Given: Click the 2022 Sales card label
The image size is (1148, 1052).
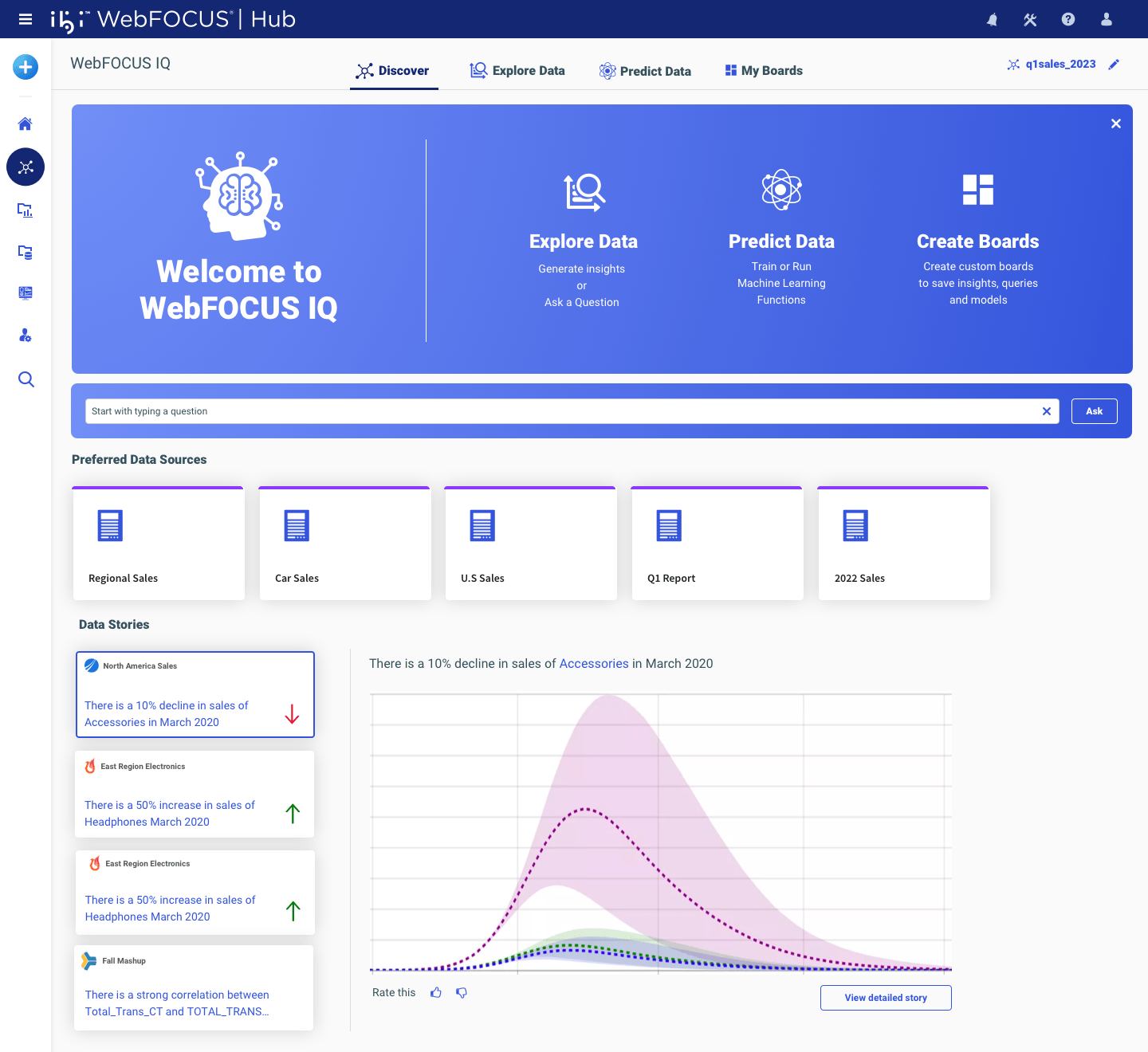Looking at the screenshot, I should pyautogui.click(x=859, y=579).
